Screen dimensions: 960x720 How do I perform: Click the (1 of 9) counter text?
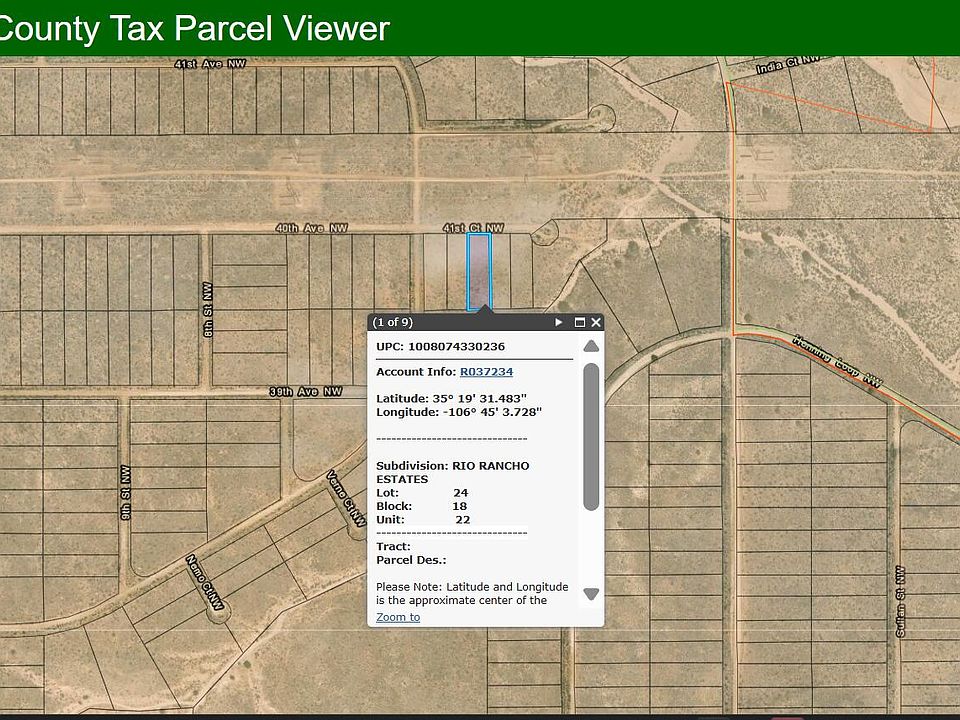392,322
